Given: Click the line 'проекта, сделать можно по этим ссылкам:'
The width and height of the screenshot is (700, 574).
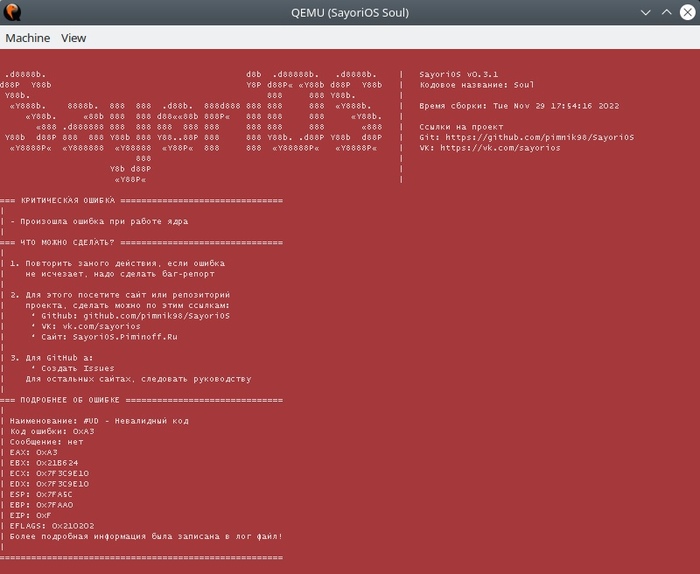Looking at the screenshot, I should (128, 305).
